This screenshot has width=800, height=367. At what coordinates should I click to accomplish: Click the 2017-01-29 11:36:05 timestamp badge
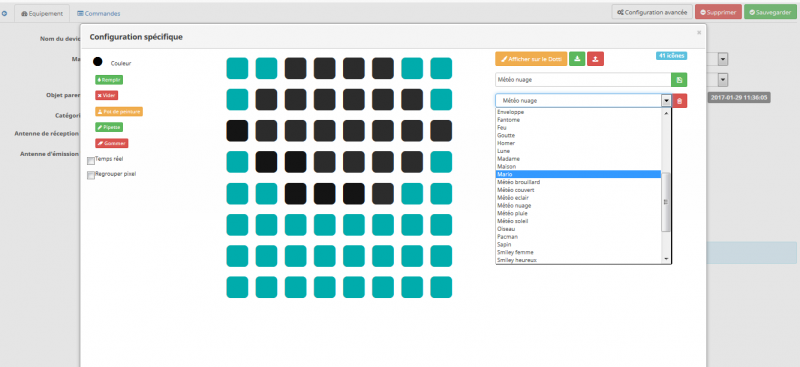[x=739, y=97]
